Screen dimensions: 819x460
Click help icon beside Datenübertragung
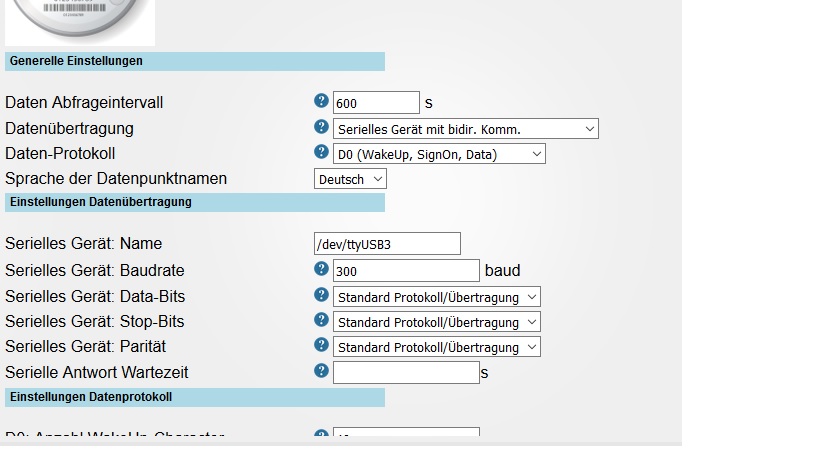[321, 127]
